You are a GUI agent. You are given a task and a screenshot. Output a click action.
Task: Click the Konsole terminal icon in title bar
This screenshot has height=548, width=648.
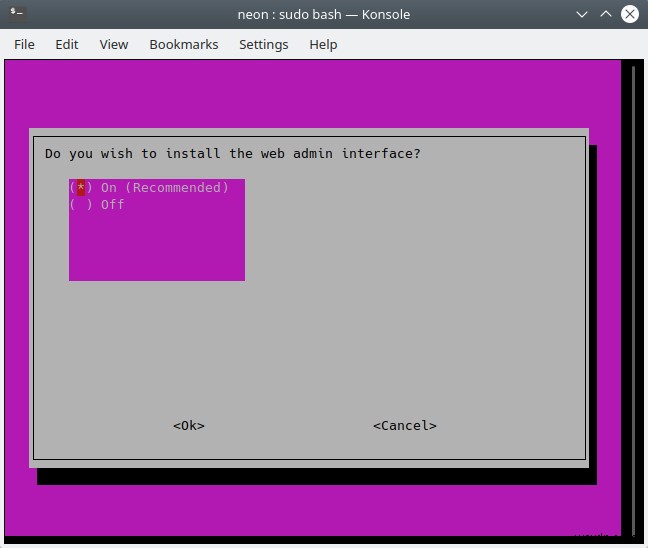(x=17, y=13)
